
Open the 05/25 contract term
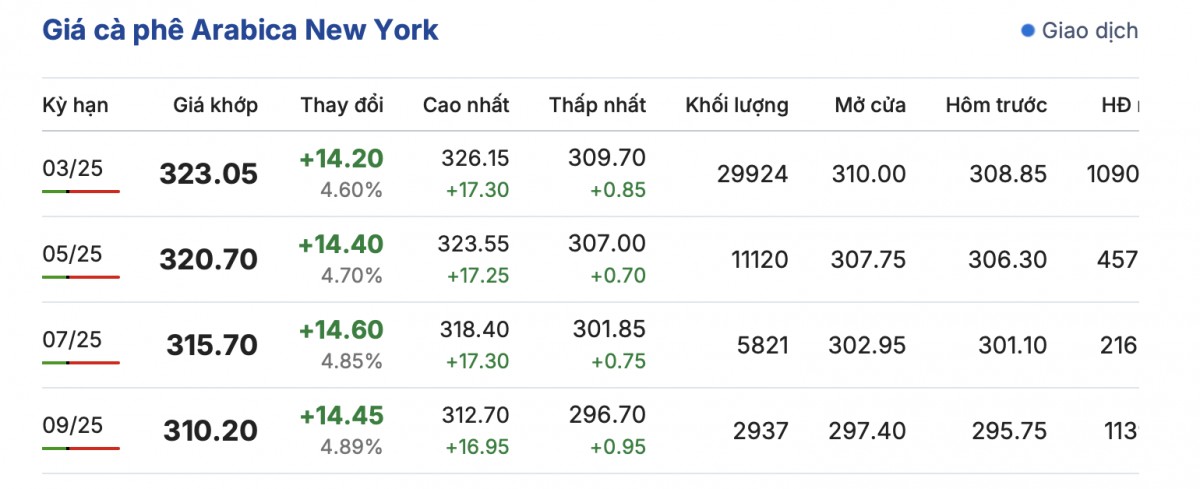(72, 254)
